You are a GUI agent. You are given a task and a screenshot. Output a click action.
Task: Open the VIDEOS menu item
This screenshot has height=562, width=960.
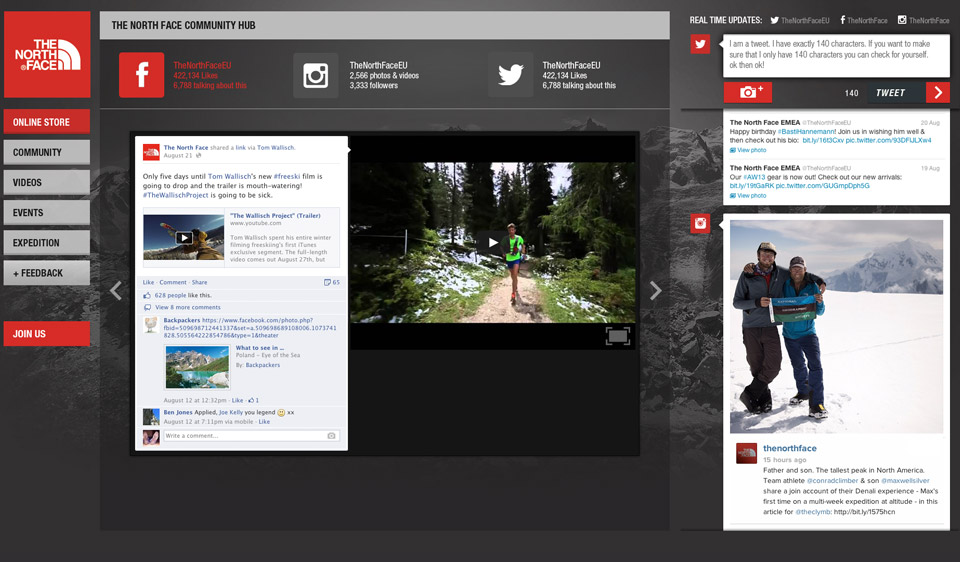tap(47, 182)
